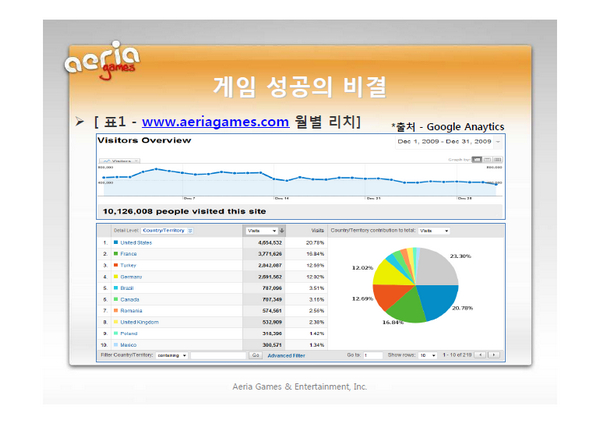Viewport: 600px width, 424px height.
Task: Select the last Graph by view icon
Action: (497, 160)
